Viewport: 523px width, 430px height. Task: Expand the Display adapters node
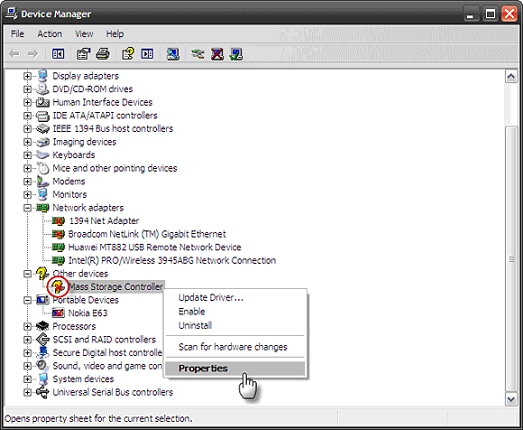point(27,76)
